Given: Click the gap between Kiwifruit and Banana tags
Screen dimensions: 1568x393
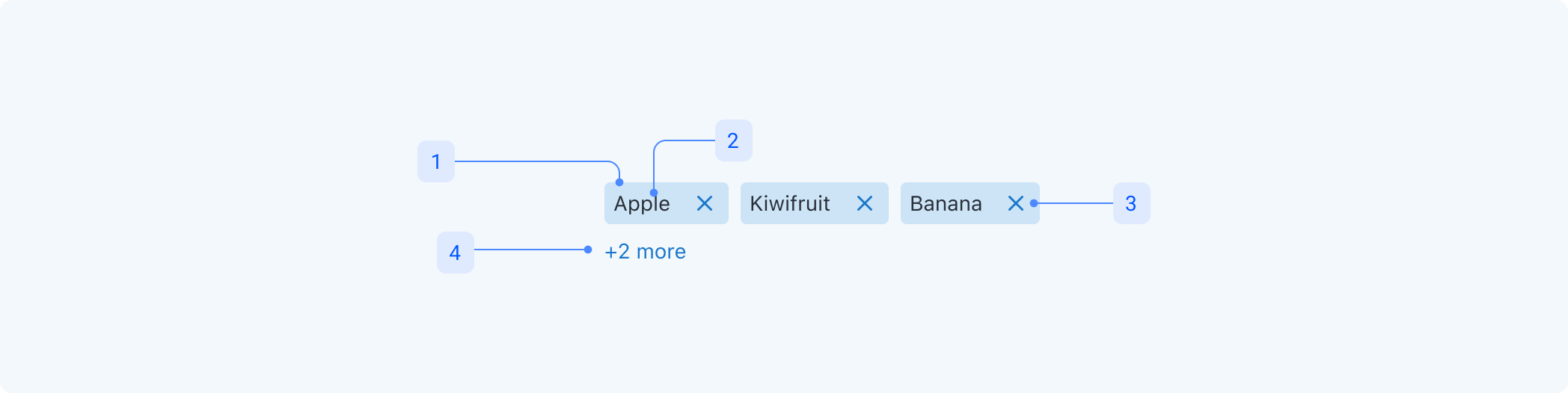Looking at the screenshot, I should coord(895,203).
